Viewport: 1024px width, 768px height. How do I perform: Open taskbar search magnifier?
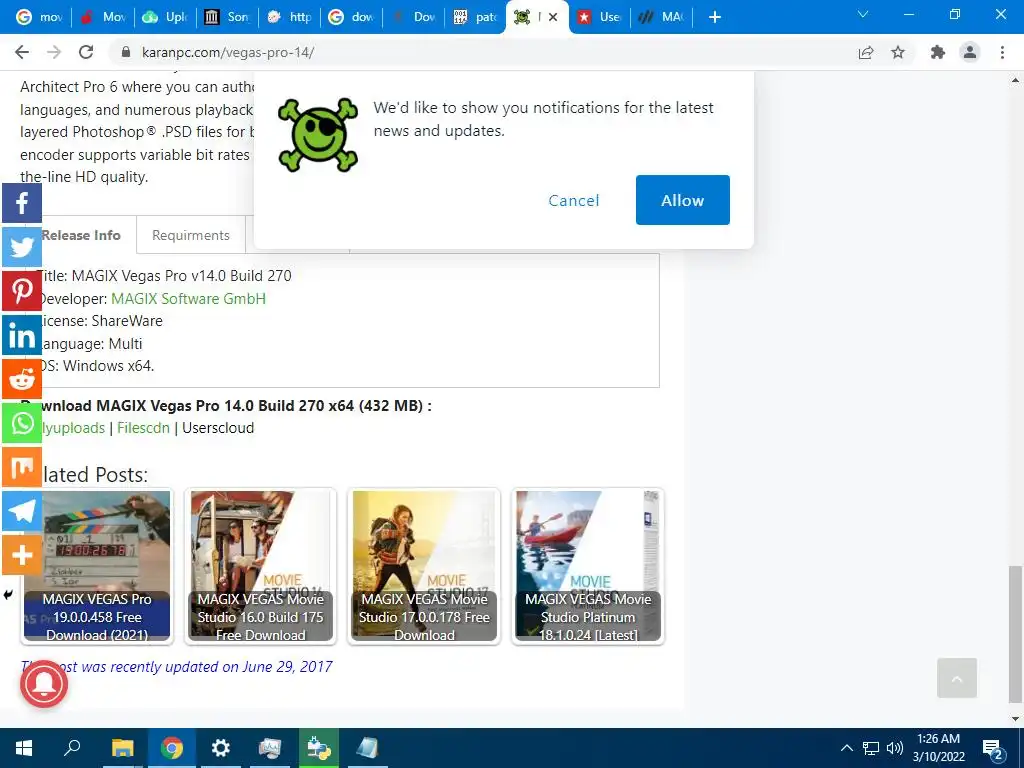[72, 748]
